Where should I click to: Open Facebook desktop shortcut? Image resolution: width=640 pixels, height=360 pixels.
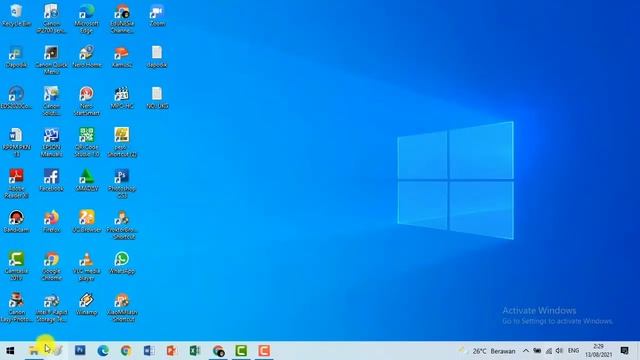(x=51, y=180)
